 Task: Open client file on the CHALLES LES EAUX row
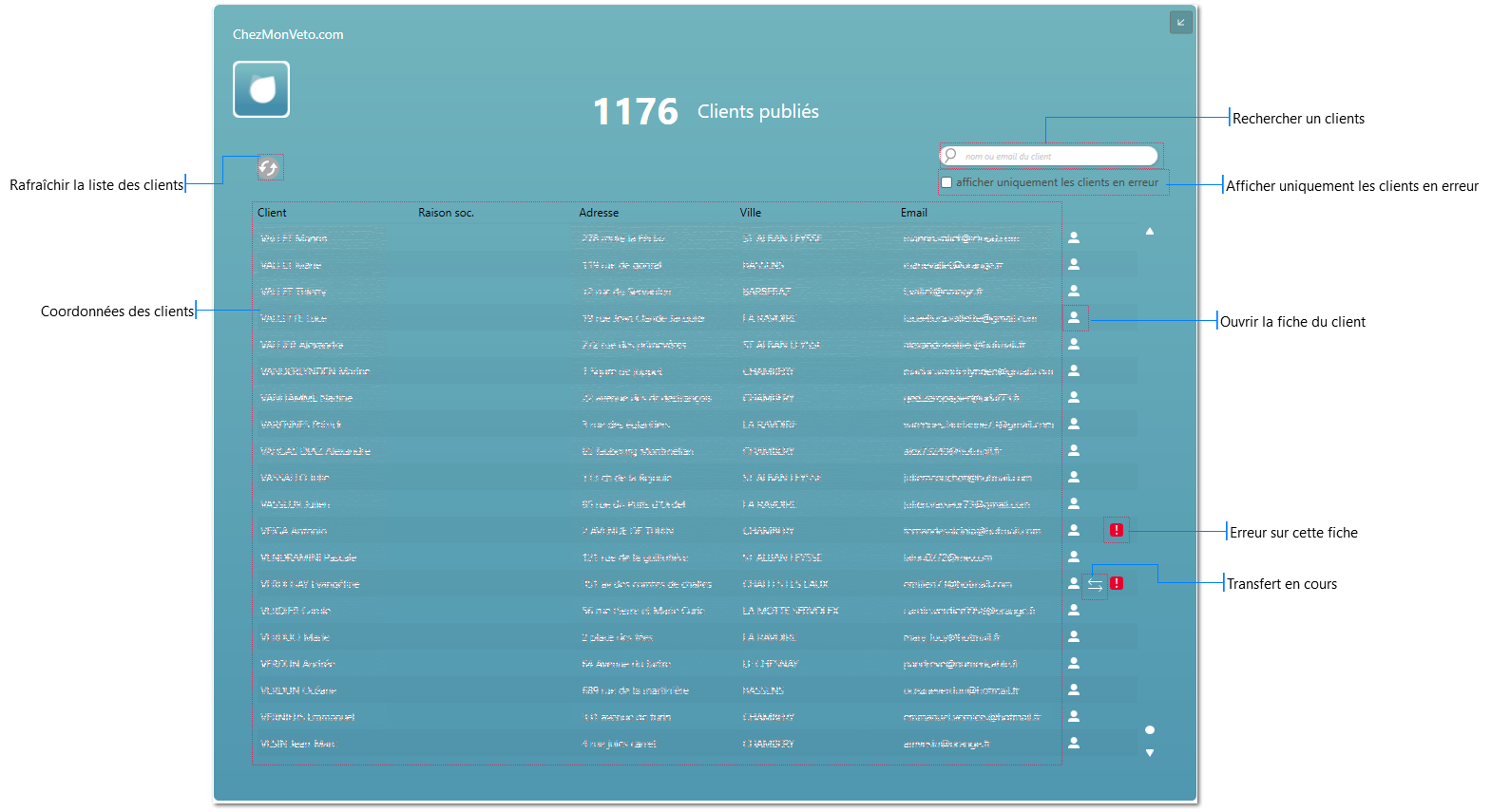coord(1074,583)
